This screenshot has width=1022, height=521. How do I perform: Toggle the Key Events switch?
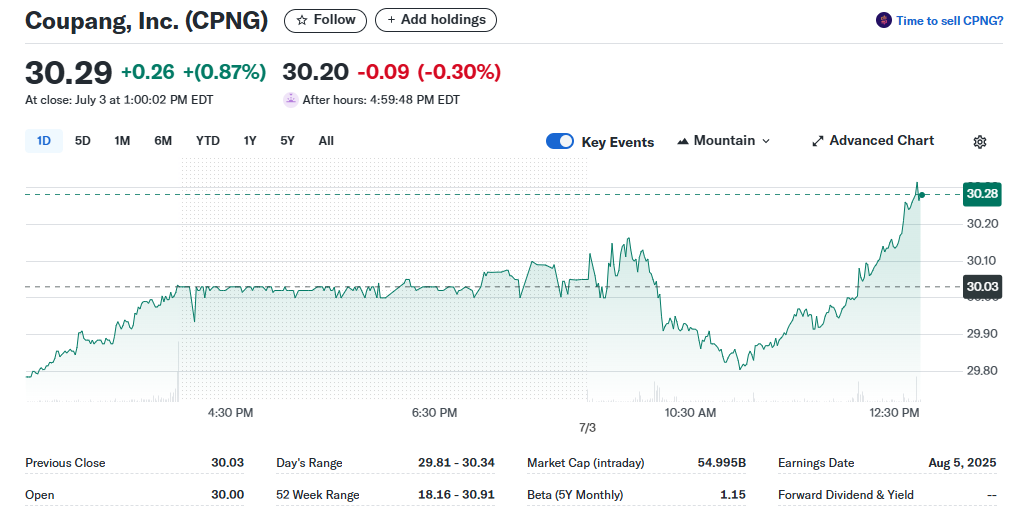(x=560, y=141)
